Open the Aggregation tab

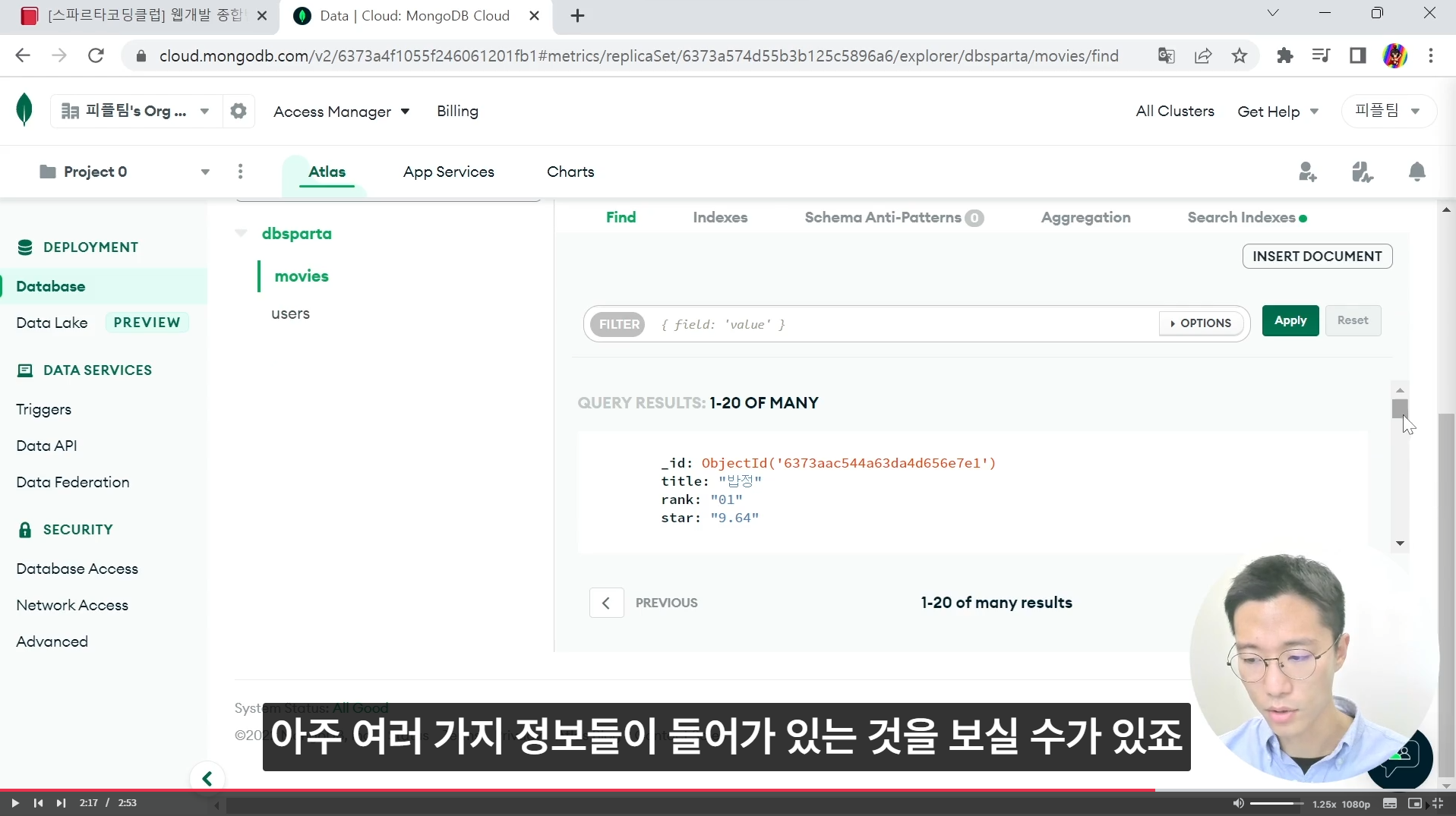pyautogui.click(x=1085, y=217)
